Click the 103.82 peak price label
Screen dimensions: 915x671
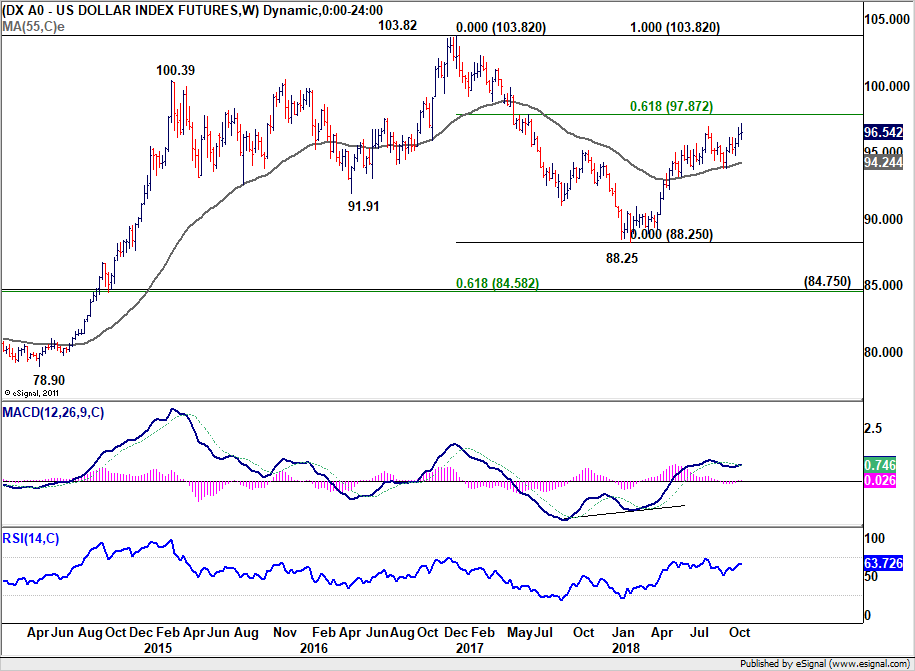click(397, 25)
